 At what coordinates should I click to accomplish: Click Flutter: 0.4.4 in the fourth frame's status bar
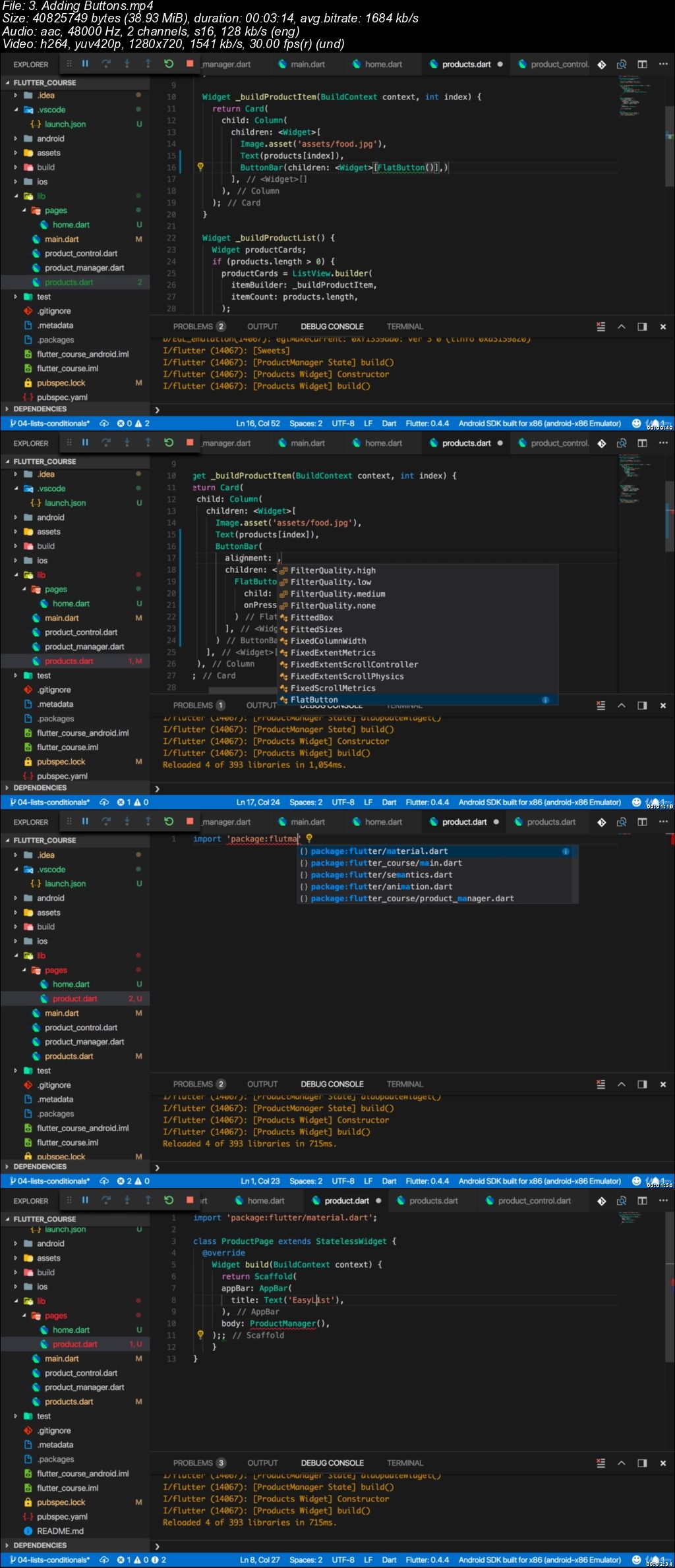tap(427, 1560)
